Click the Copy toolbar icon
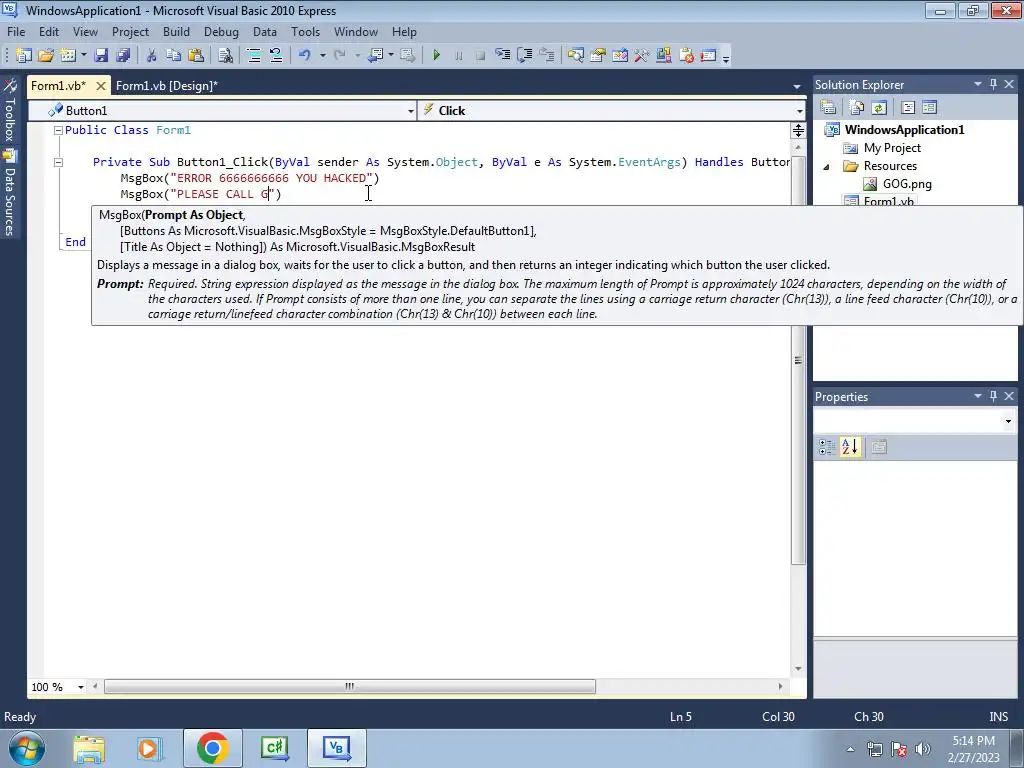Image resolution: width=1024 pixels, height=768 pixels. tap(173, 56)
